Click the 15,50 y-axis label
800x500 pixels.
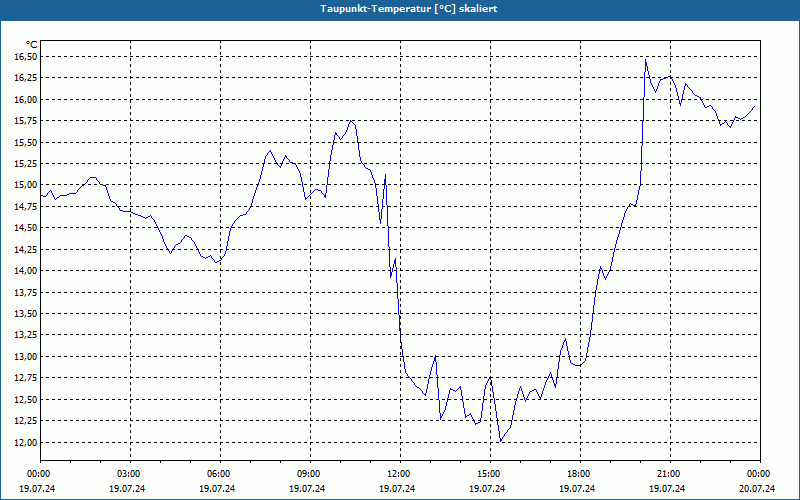pyautogui.click(x=26, y=142)
